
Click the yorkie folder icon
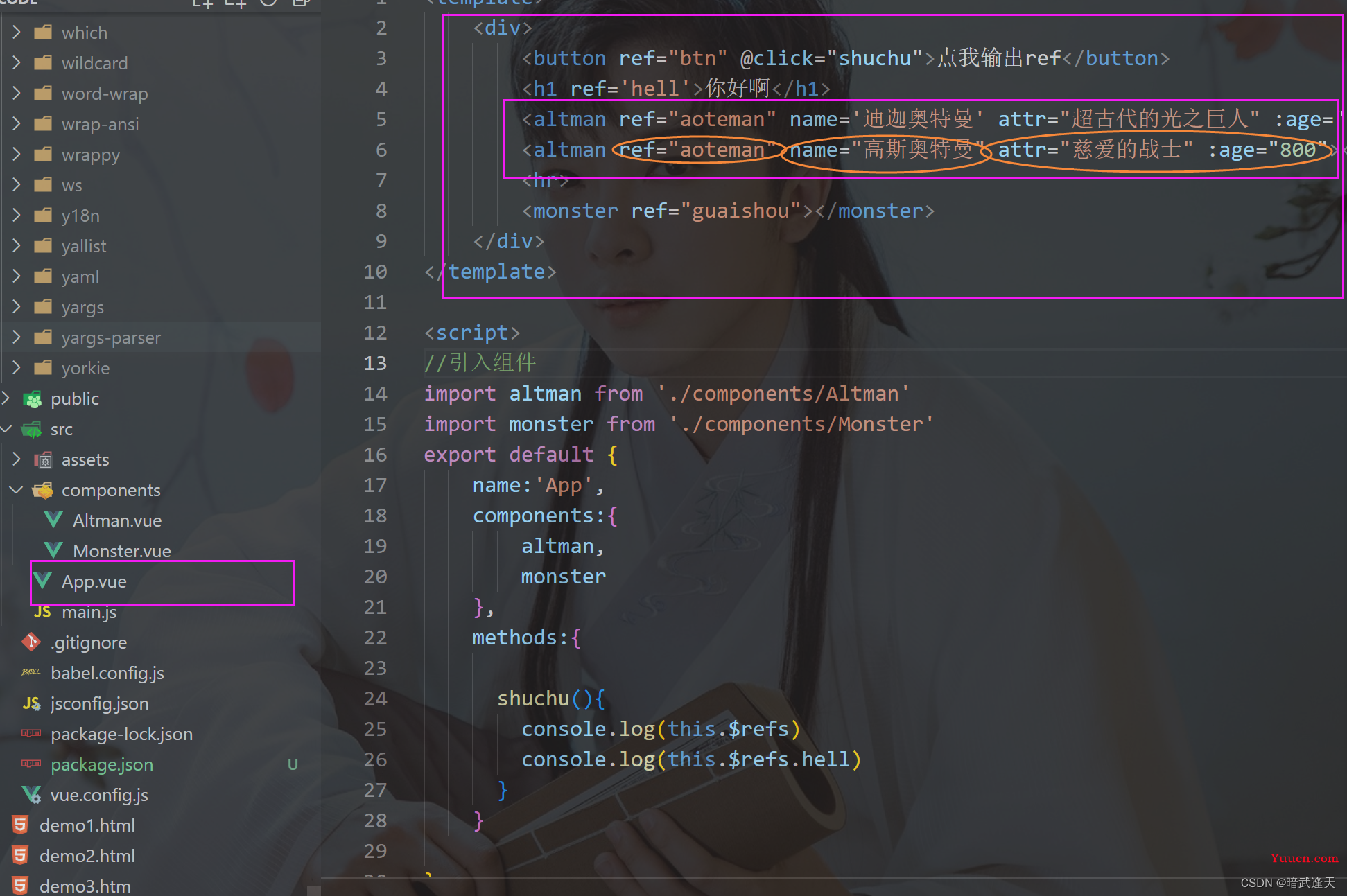click(43, 368)
